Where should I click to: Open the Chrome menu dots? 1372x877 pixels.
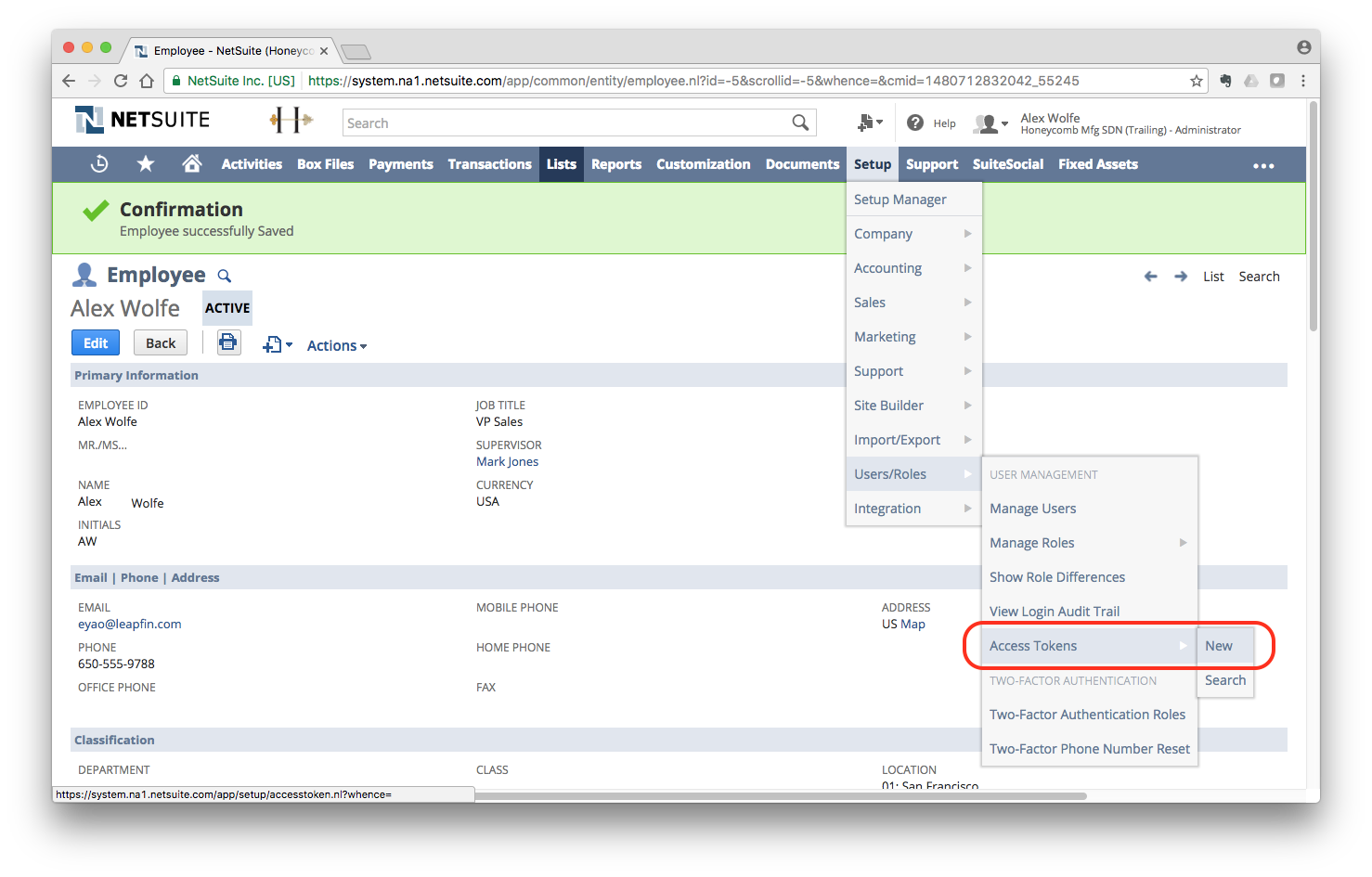(1303, 81)
